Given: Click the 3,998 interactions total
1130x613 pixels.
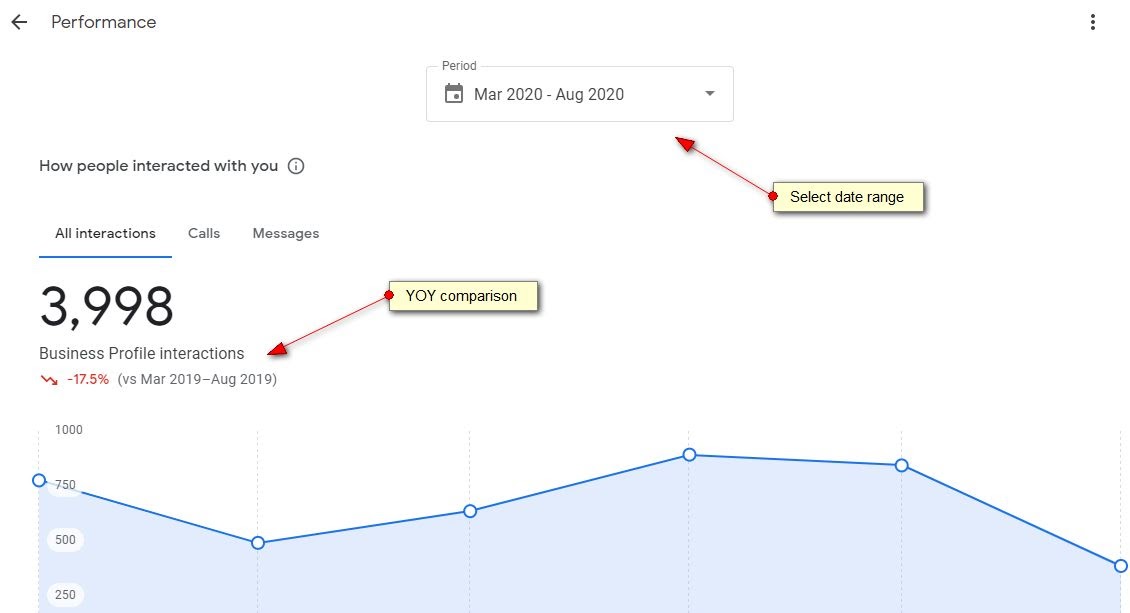Looking at the screenshot, I should click(x=107, y=307).
